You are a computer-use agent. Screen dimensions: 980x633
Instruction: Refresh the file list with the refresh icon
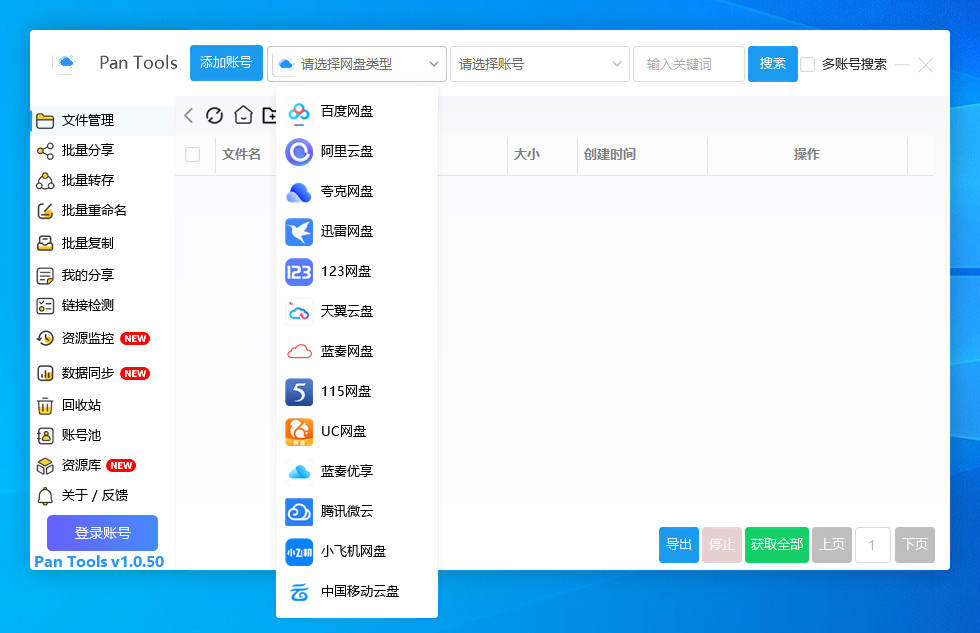214,115
